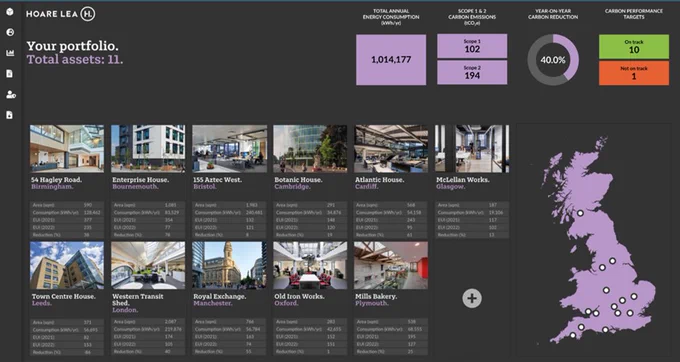The width and height of the screenshot is (680, 362).
Task: Open the 54 Hagley Road photo
Action: [x=67, y=149]
